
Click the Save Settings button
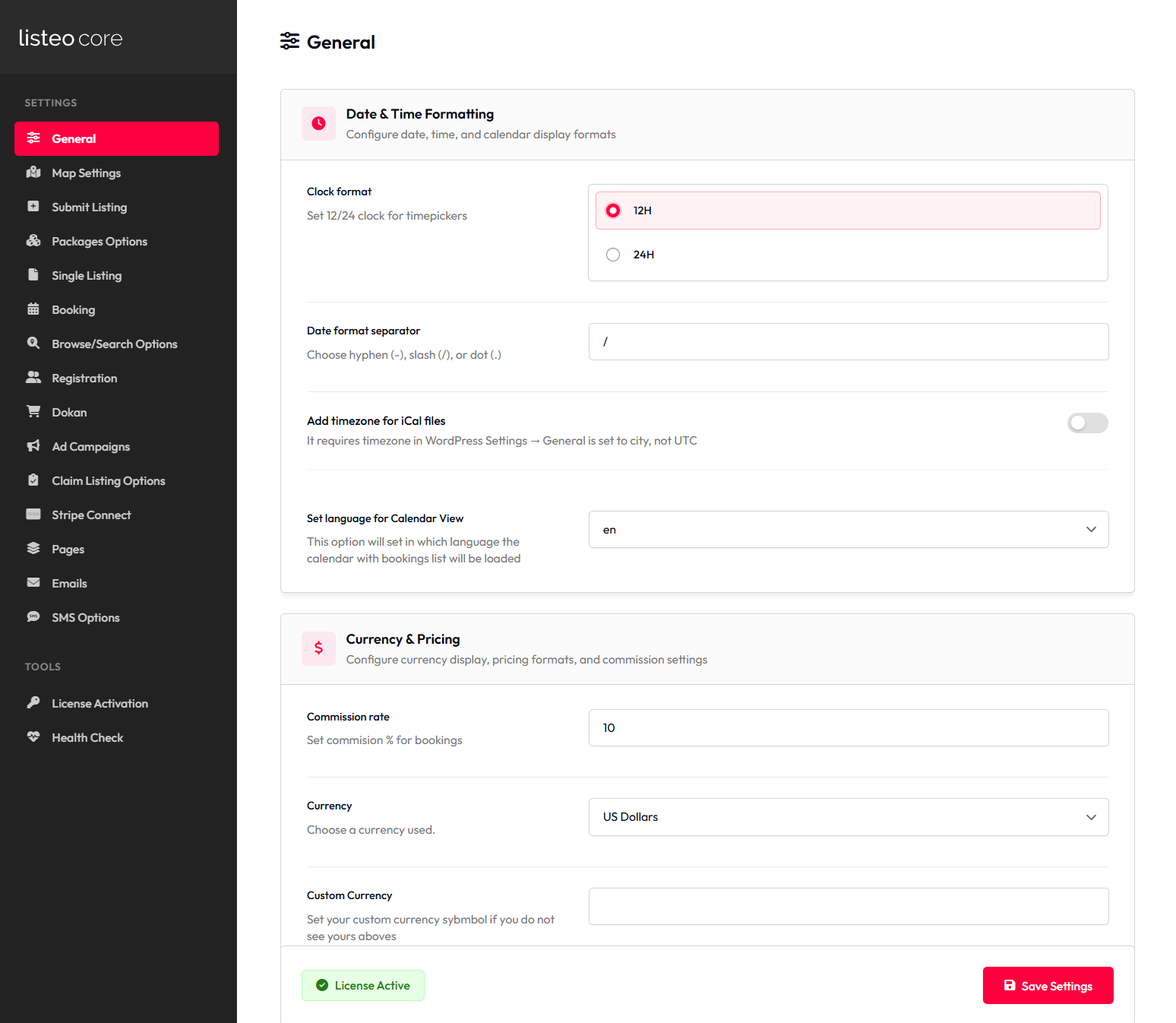point(1048,986)
